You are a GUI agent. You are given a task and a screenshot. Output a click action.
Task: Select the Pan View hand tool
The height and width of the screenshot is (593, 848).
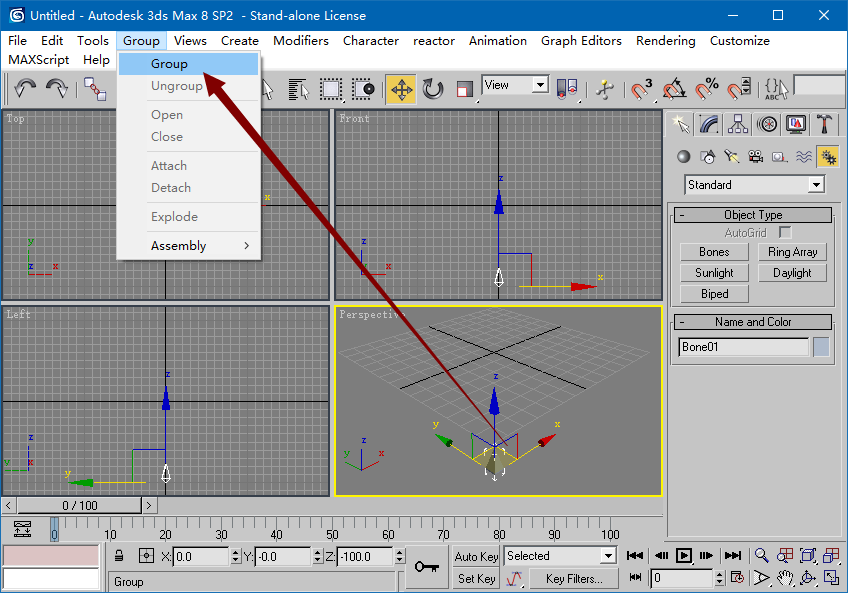click(785, 578)
